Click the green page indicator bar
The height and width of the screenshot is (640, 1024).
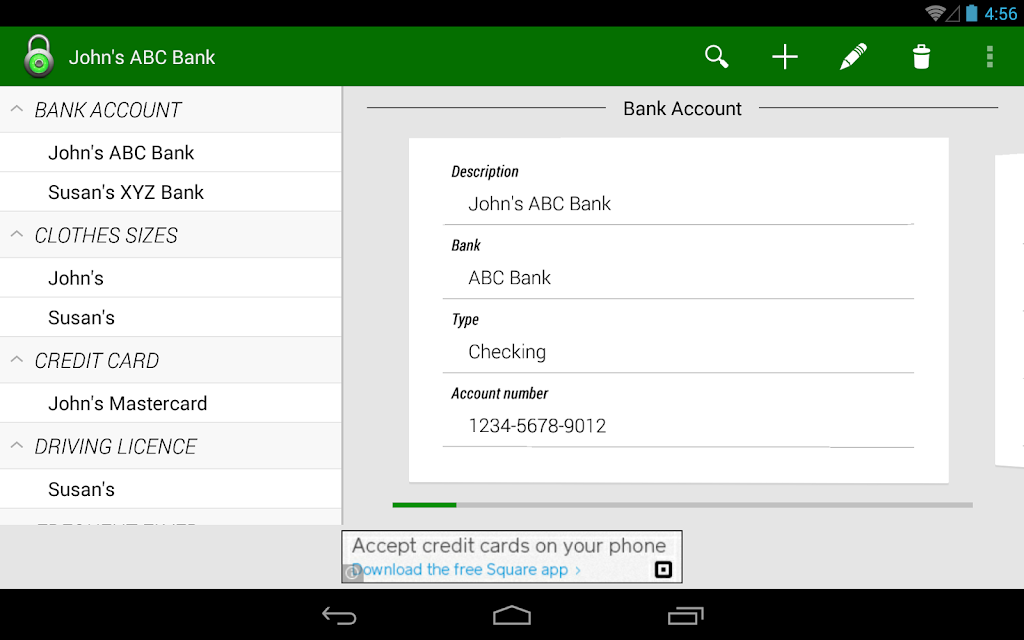(x=424, y=505)
